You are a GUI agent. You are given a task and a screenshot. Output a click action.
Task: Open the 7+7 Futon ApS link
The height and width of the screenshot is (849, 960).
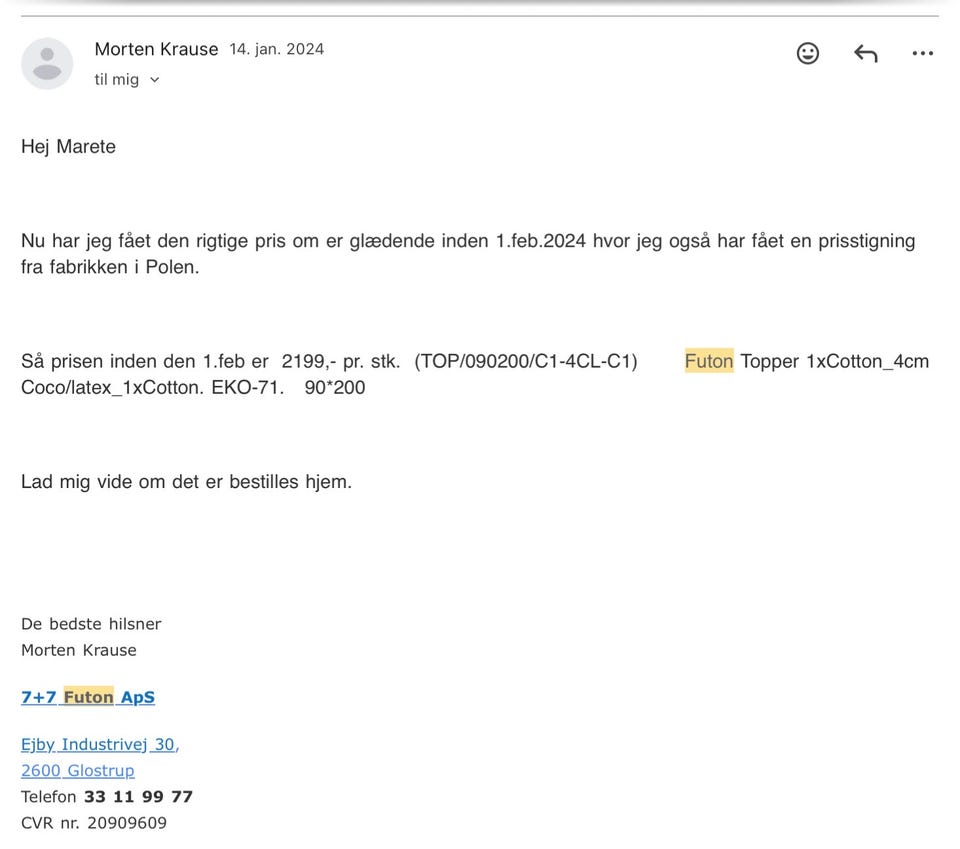[88, 697]
